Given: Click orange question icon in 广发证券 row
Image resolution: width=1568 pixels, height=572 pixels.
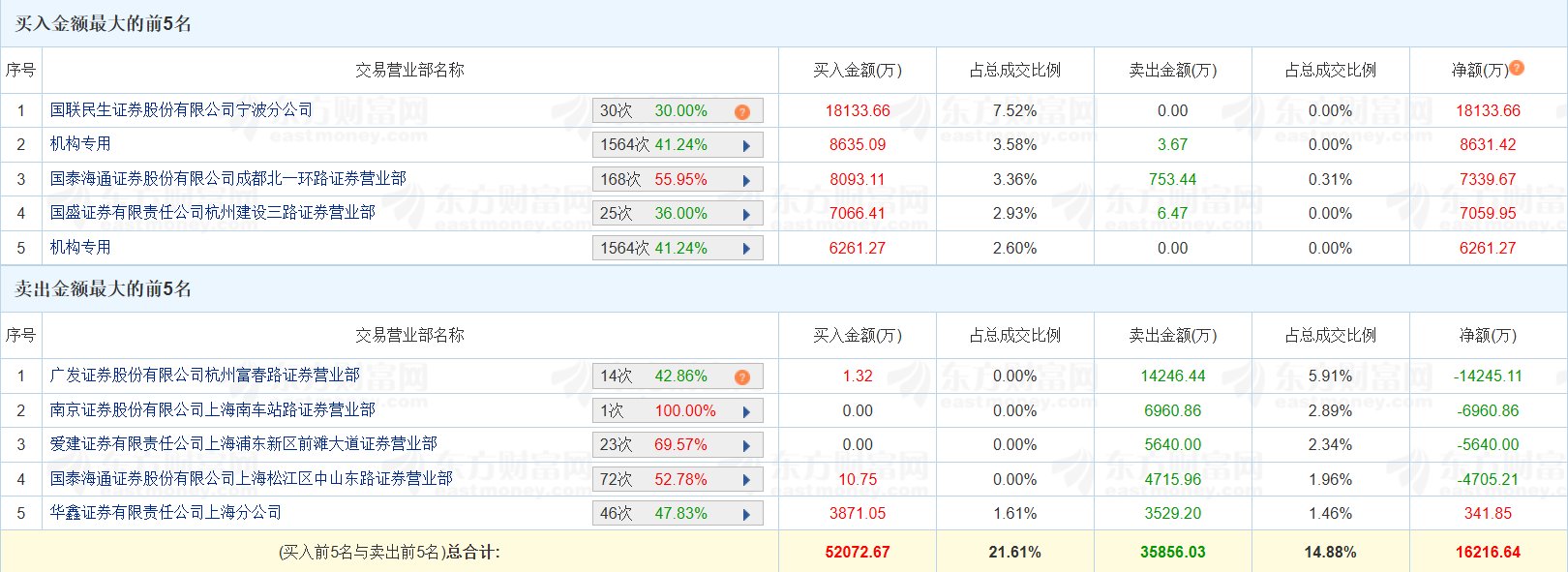Looking at the screenshot, I should [x=742, y=377].
